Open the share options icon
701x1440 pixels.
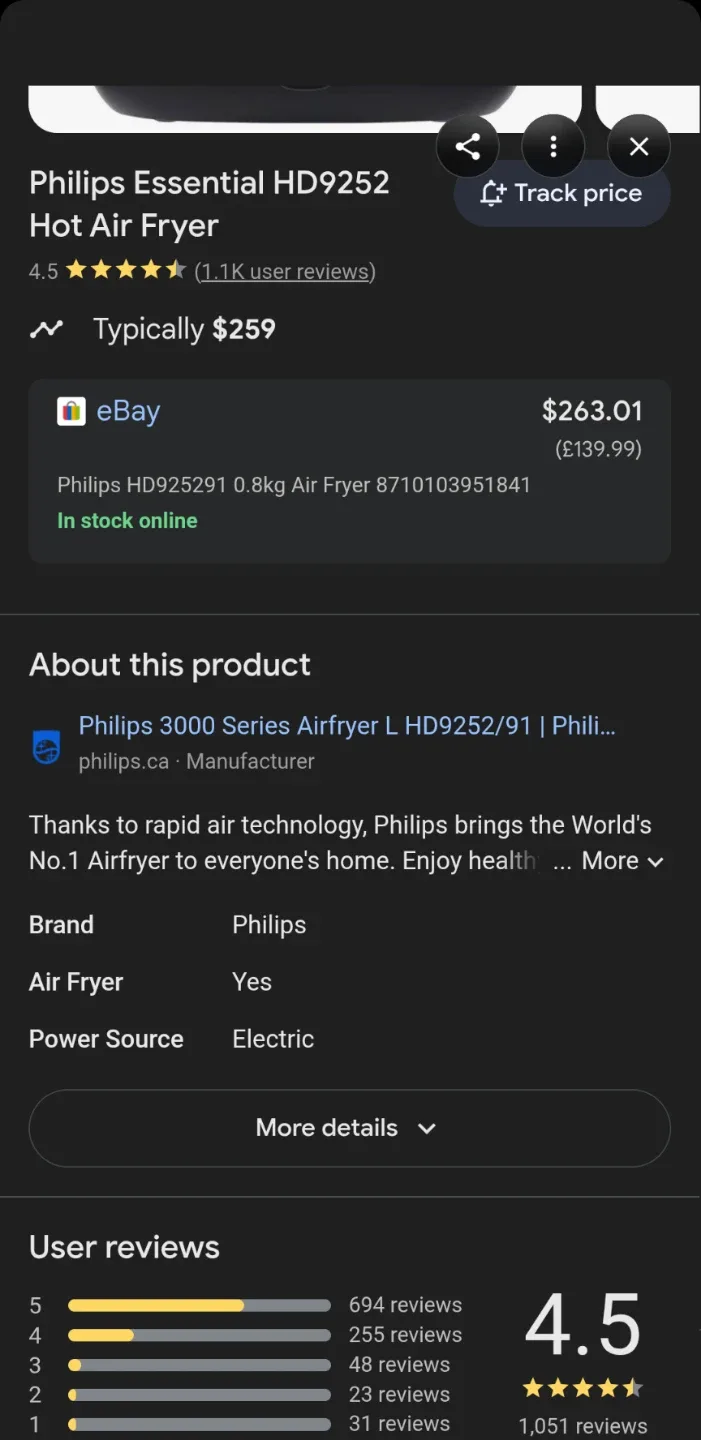click(468, 146)
